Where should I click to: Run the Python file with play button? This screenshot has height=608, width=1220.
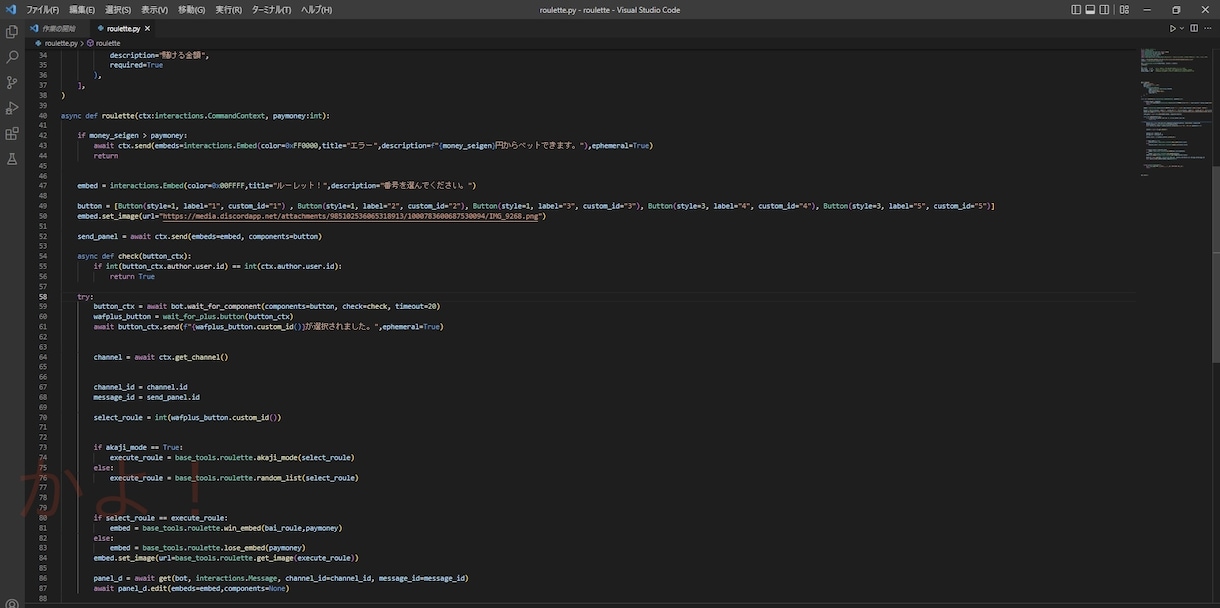(x=1173, y=28)
